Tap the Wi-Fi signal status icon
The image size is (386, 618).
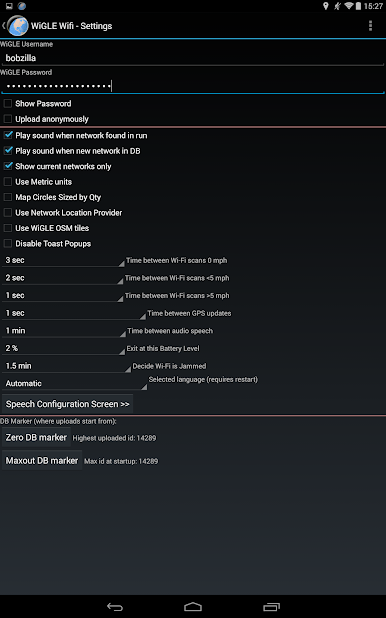coord(349,6)
